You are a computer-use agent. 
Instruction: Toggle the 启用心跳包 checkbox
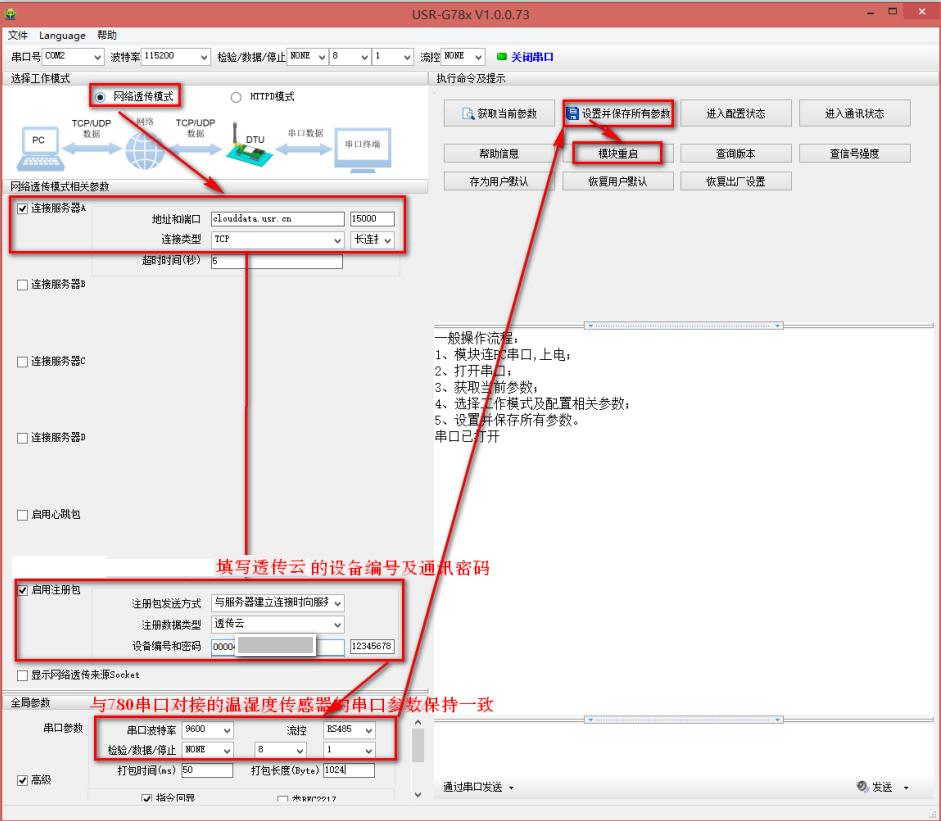(x=22, y=515)
